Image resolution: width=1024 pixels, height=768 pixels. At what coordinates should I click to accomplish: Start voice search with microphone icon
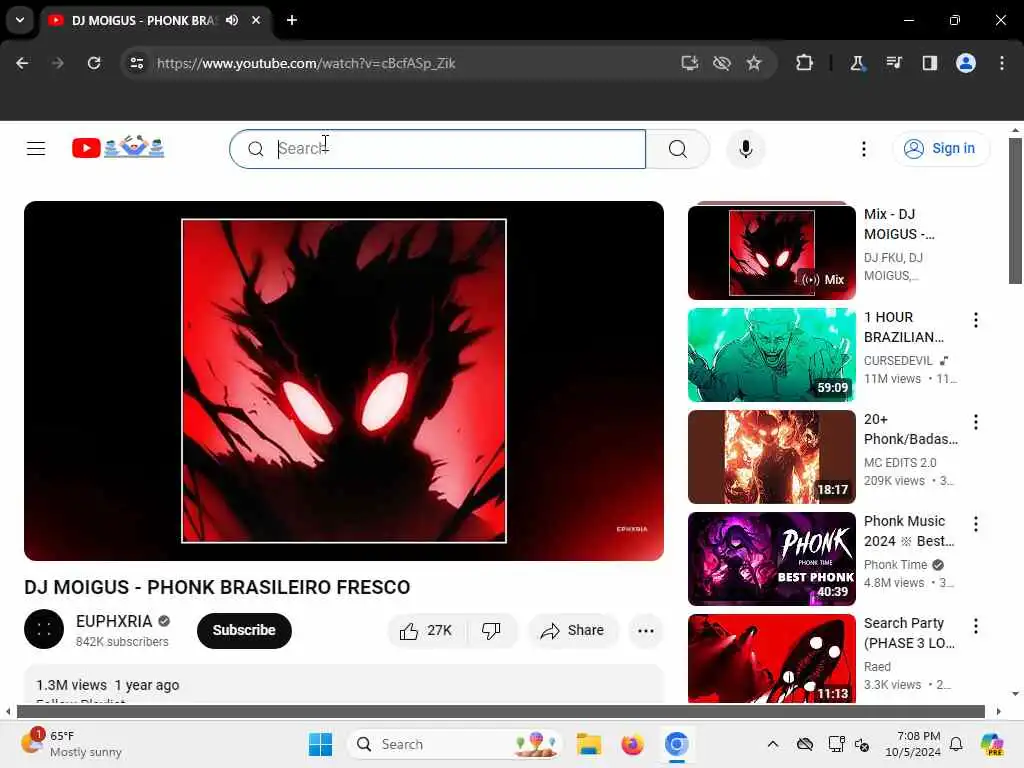click(x=745, y=149)
